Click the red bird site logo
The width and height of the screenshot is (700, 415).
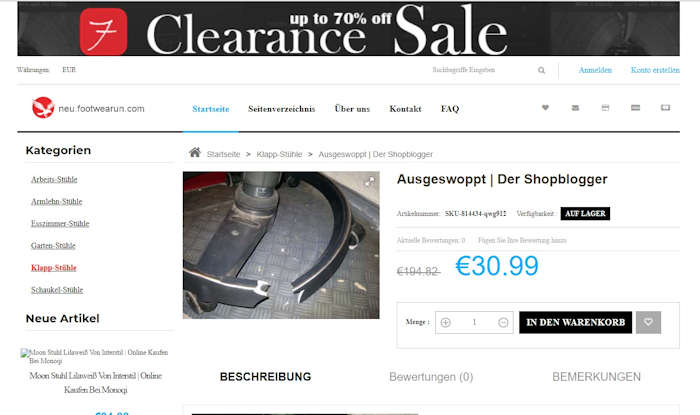click(43, 108)
